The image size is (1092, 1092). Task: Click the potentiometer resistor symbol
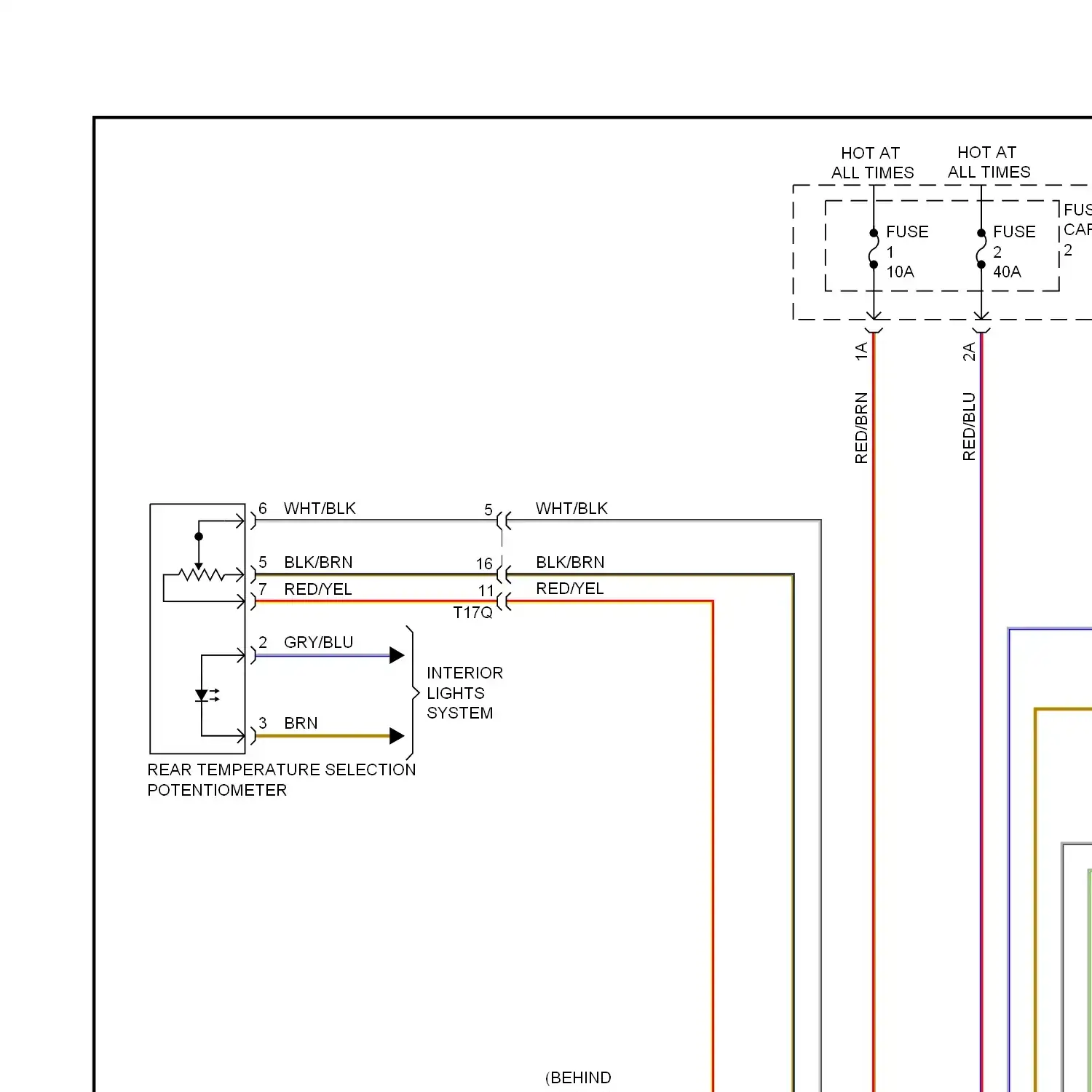click(x=202, y=575)
